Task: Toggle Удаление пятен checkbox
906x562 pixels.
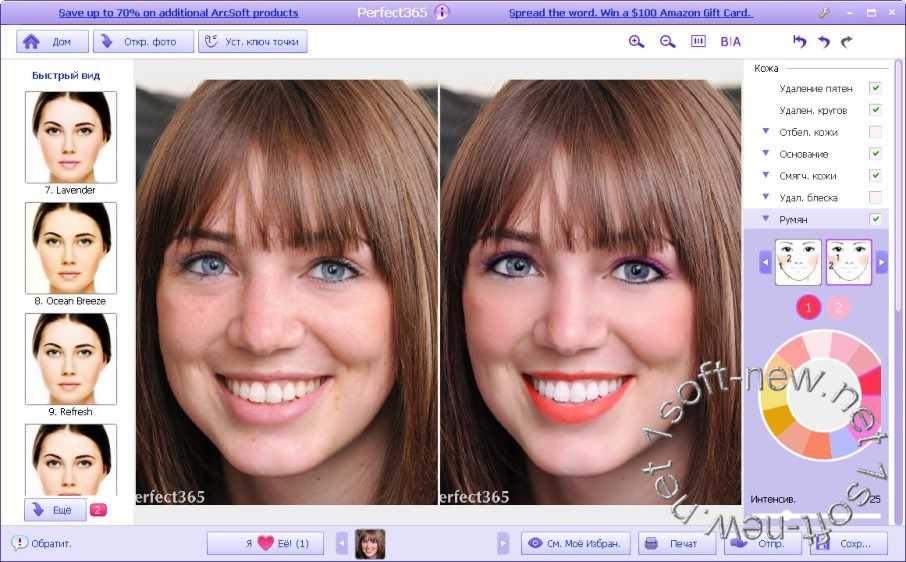Action: point(875,88)
